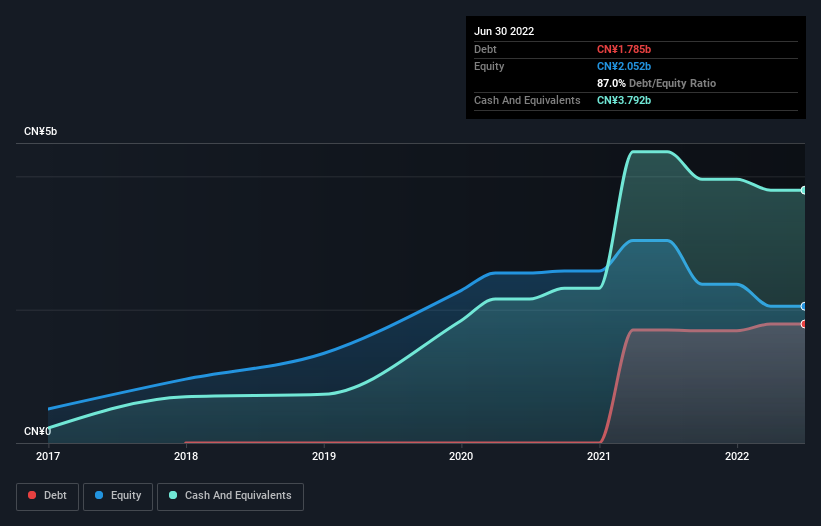Viewport: 821px width, 526px height.
Task: Click the Debt row label in tooltip
Action: tap(485, 49)
